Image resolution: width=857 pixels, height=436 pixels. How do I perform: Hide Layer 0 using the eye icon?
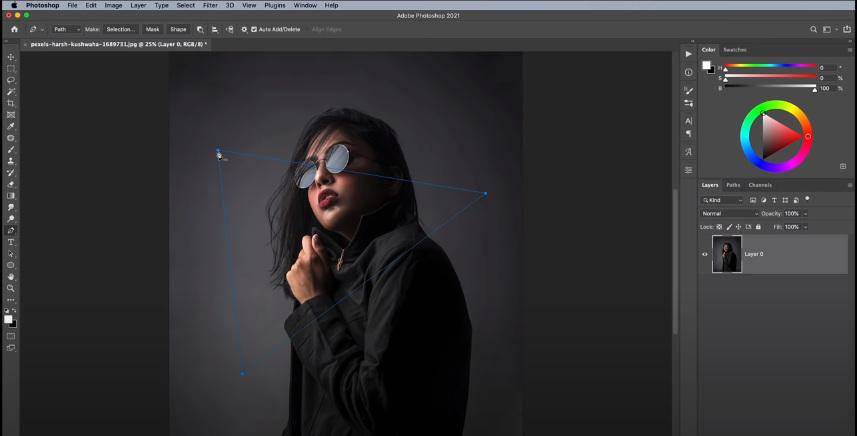click(705, 254)
